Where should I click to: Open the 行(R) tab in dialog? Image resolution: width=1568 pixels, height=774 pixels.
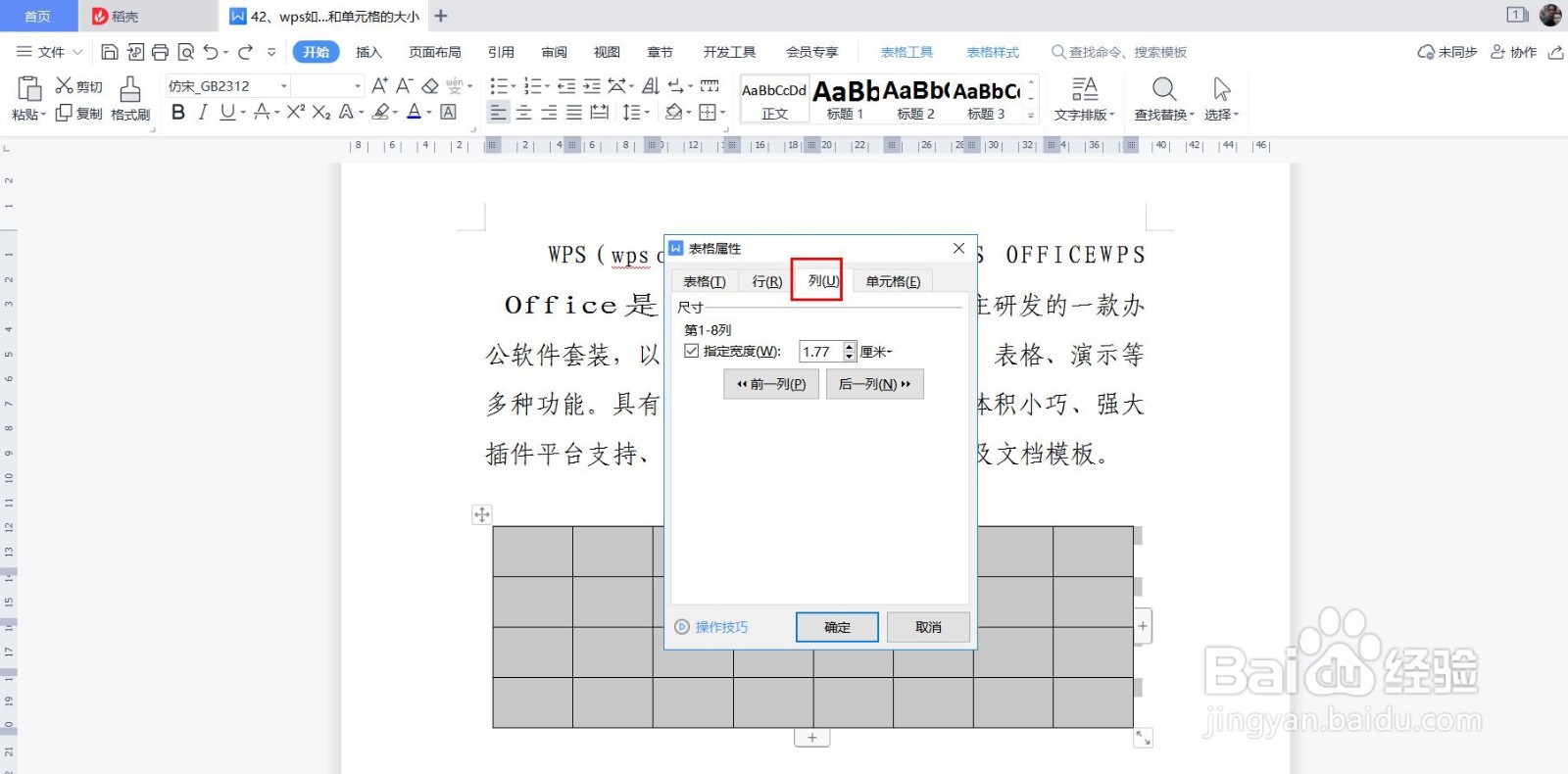tap(767, 281)
